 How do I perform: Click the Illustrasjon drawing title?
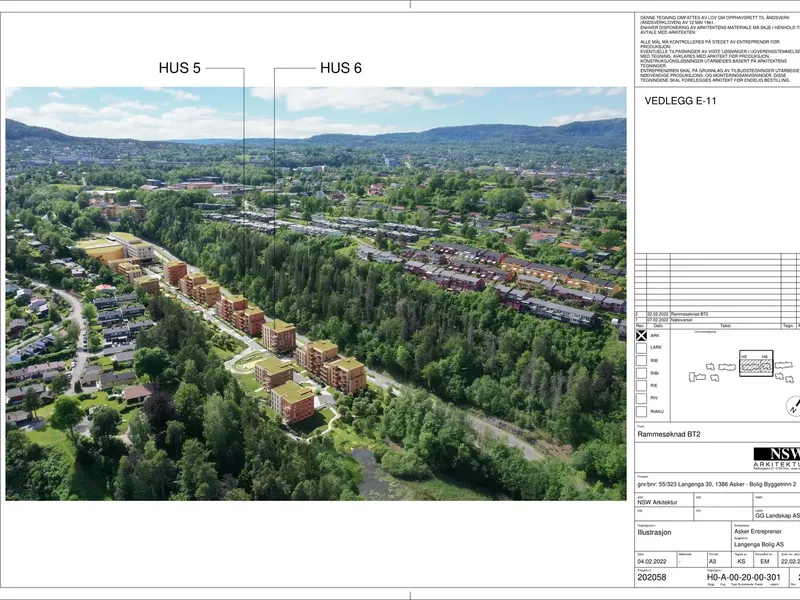(654, 532)
